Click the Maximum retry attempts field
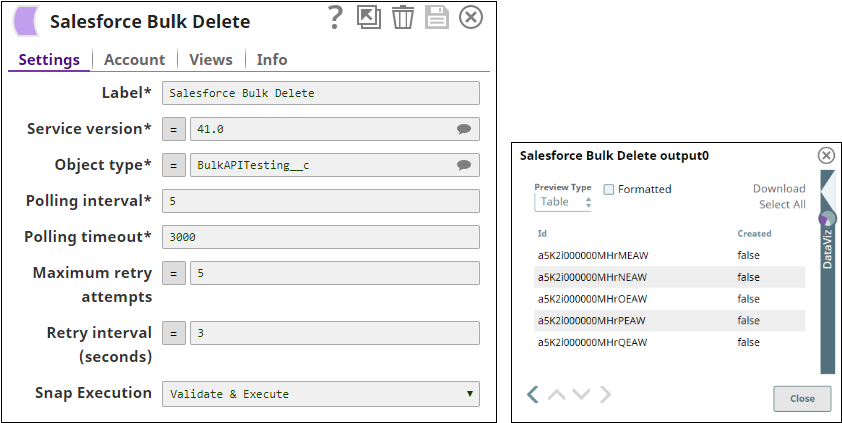Viewport: 842px width, 423px height. [x=335, y=273]
